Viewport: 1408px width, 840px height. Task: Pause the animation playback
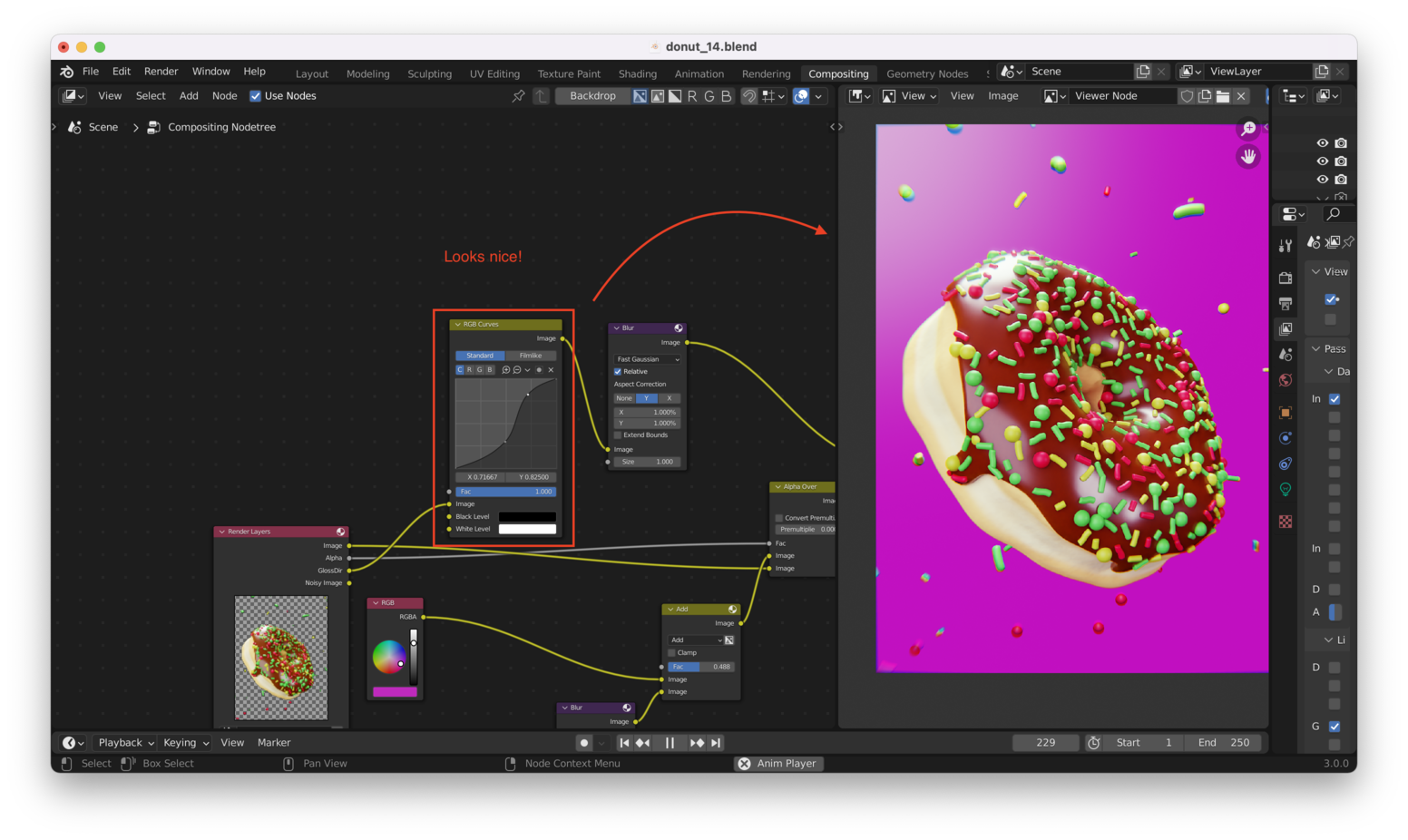click(x=670, y=743)
